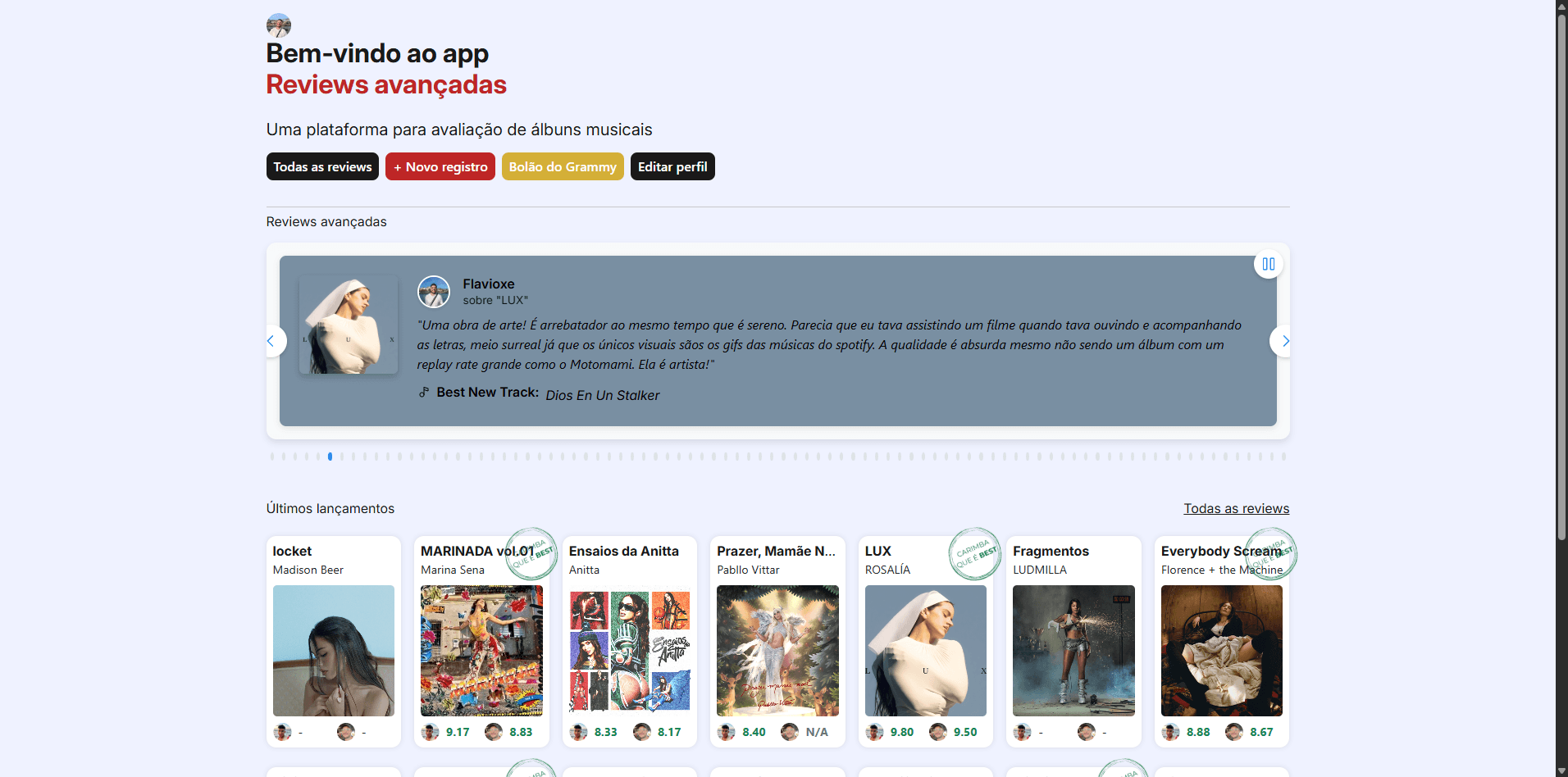The image size is (1568, 777).
Task: Follow the 'Todas as reviews' link near Últimos lançamentos
Action: coord(1236,508)
